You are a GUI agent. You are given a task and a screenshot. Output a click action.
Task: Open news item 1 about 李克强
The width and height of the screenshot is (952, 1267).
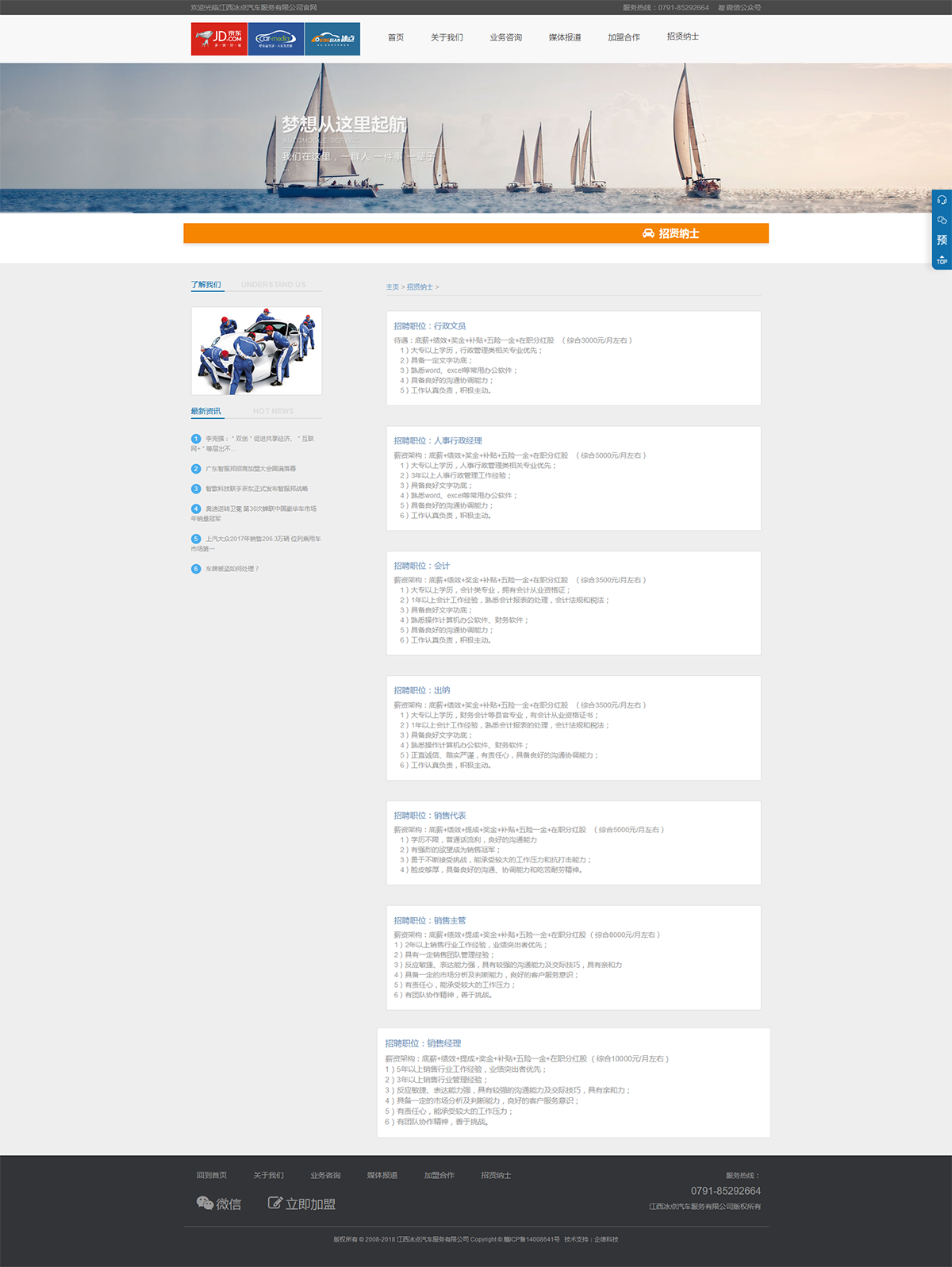259,439
